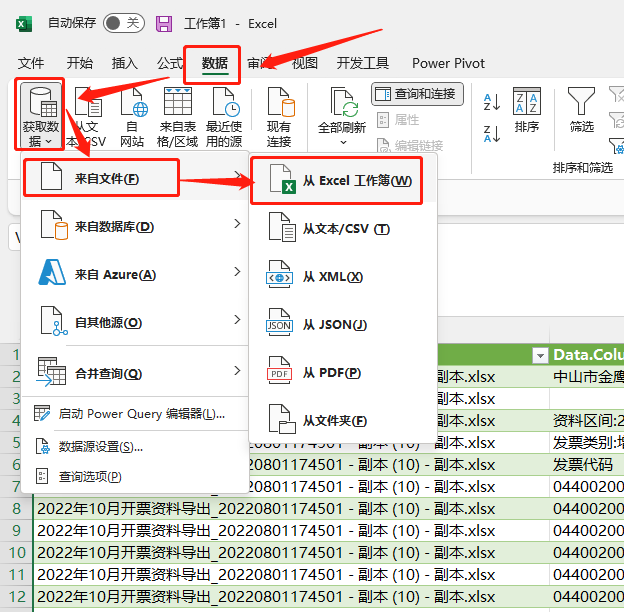
Task: Expand the 合并查询(Q) submenu
Action: coord(135,372)
